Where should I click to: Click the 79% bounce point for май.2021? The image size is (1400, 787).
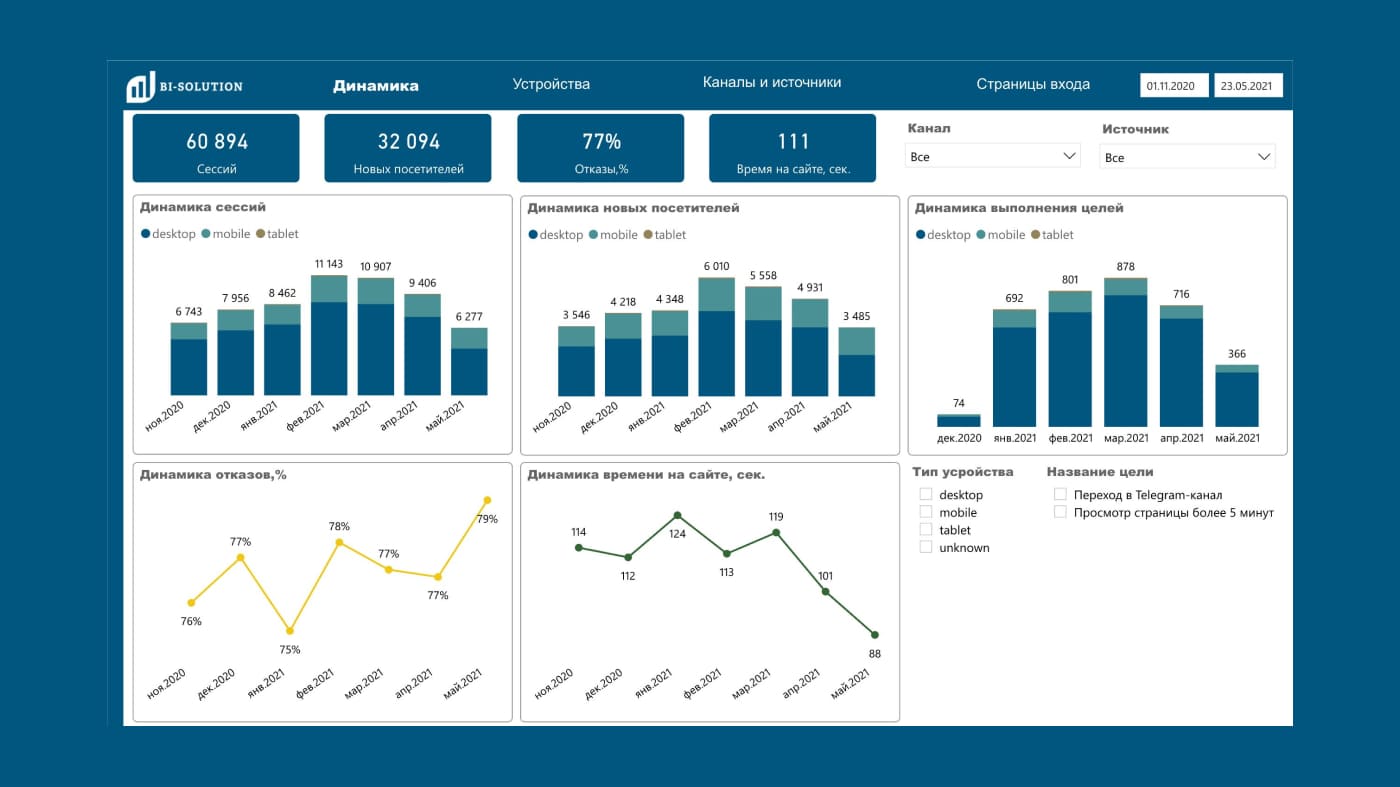click(x=487, y=500)
